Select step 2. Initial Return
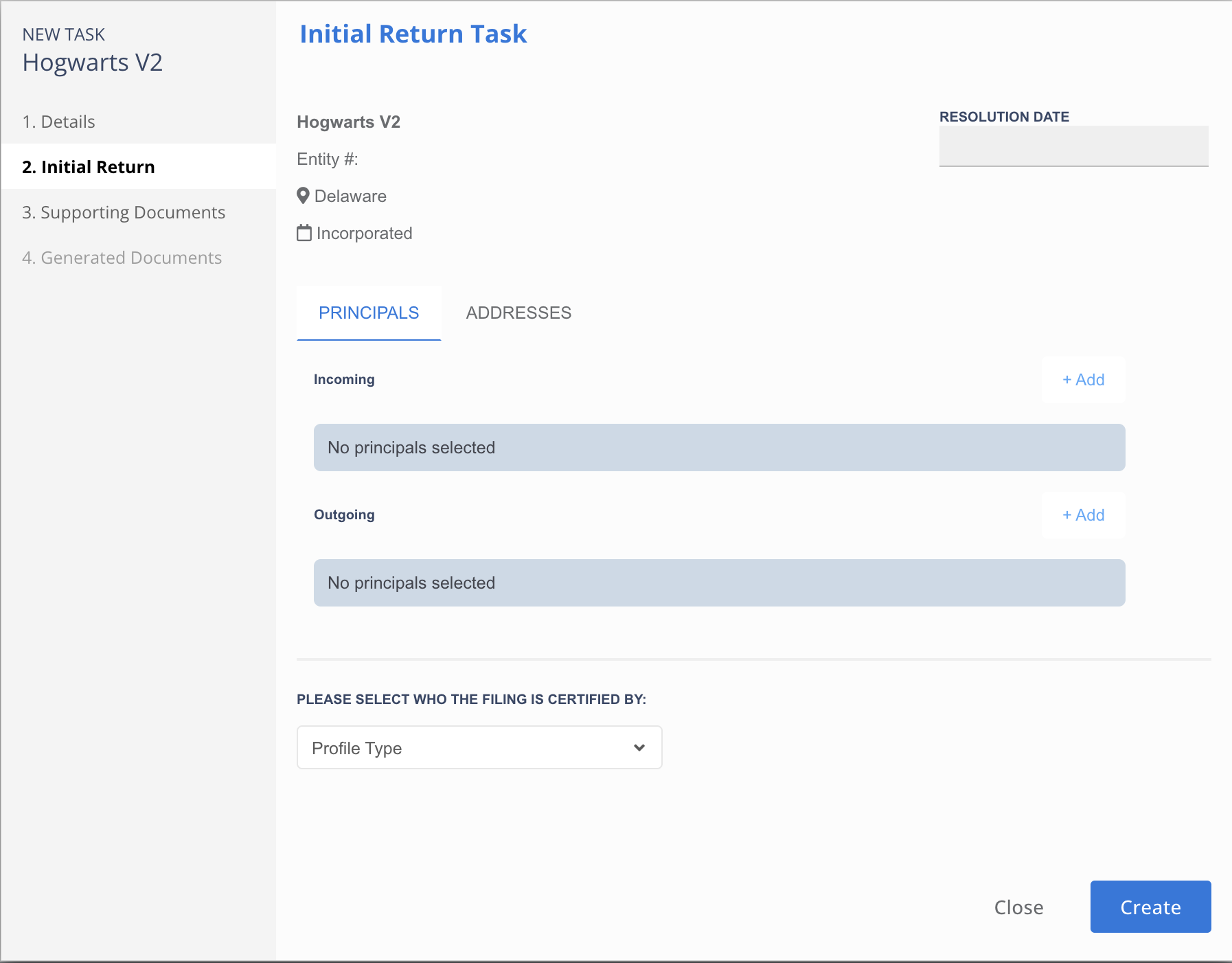 [139, 167]
